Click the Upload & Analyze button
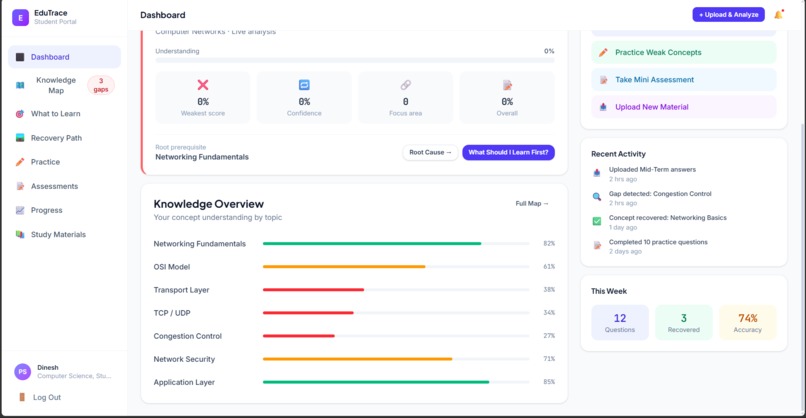 click(x=728, y=15)
